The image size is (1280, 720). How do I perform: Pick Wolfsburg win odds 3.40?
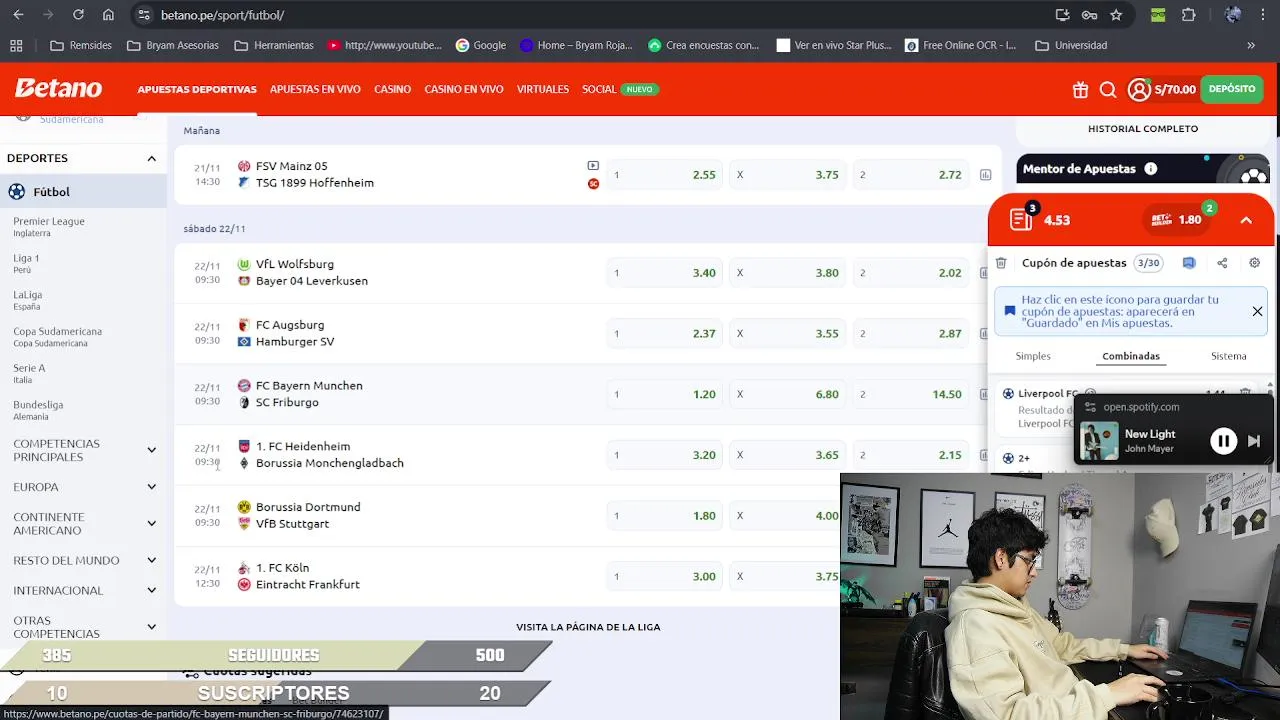point(664,273)
